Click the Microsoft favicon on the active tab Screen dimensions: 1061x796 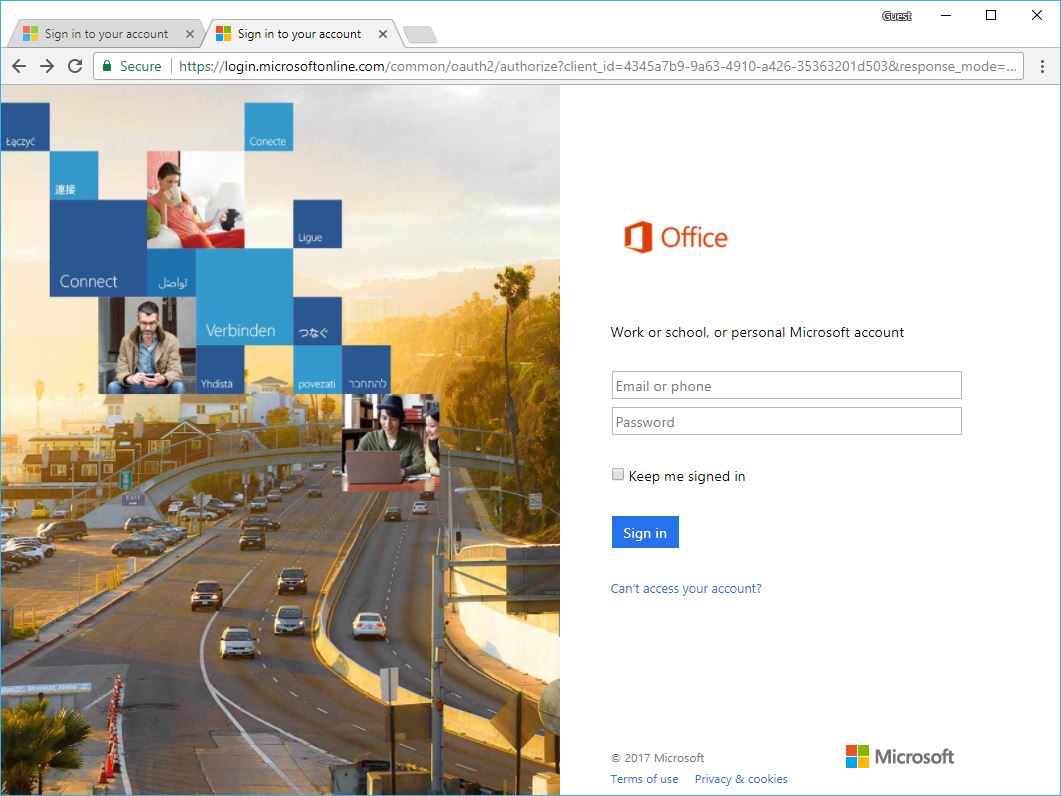tap(223, 34)
